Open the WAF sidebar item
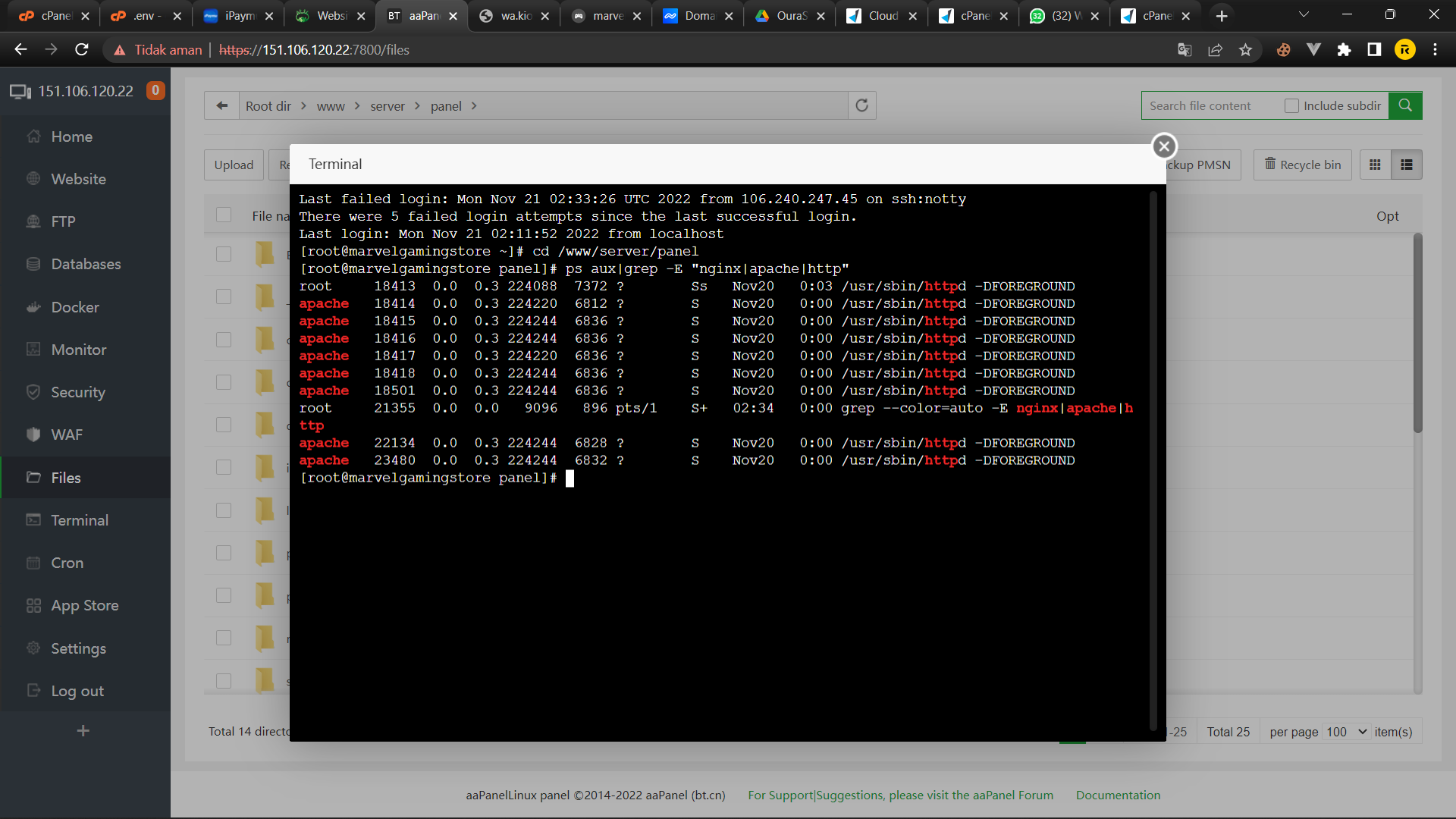 coord(67,435)
